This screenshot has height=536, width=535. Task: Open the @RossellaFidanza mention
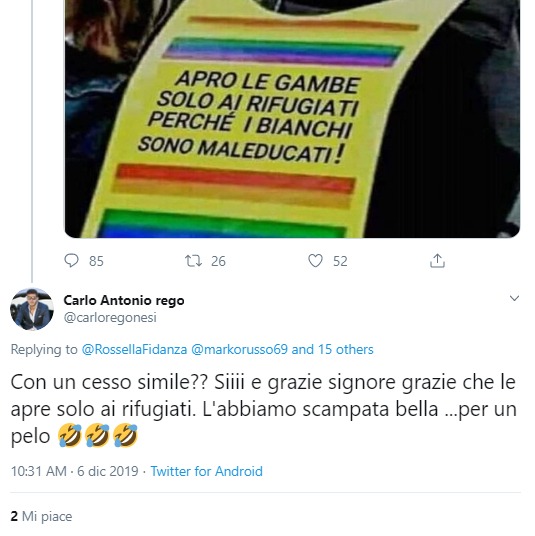click(x=134, y=349)
